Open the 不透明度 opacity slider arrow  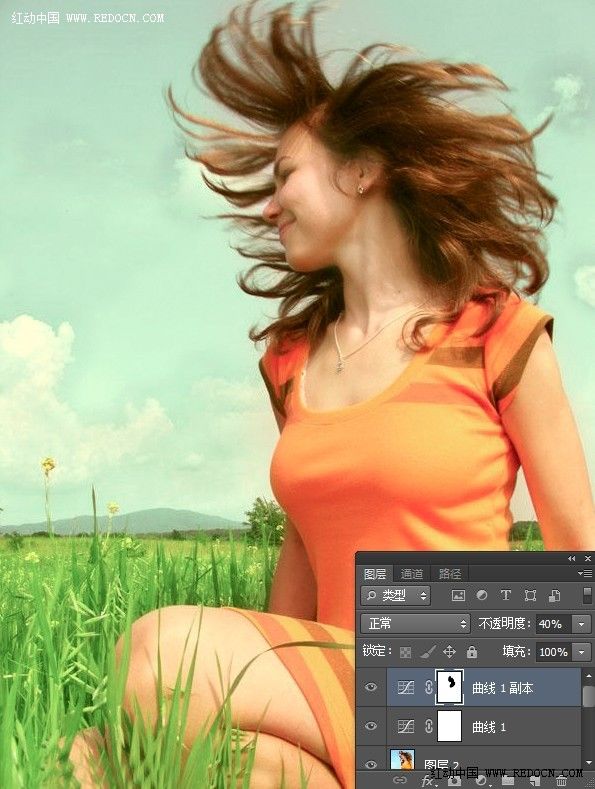581,624
